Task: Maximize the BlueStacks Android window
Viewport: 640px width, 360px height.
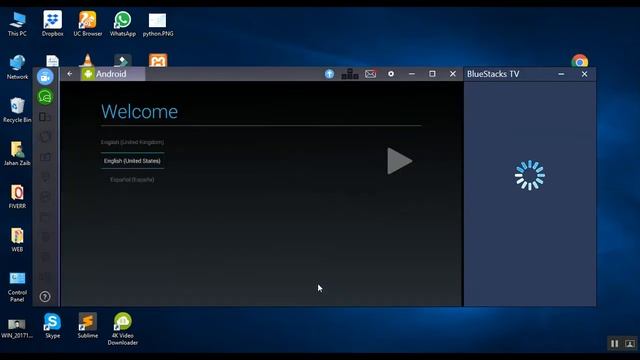Action: coord(432,74)
